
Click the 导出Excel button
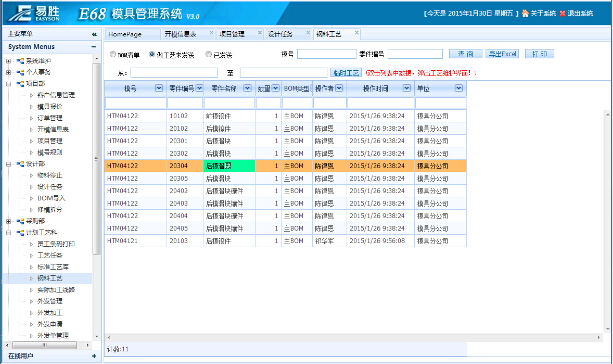[502, 54]
